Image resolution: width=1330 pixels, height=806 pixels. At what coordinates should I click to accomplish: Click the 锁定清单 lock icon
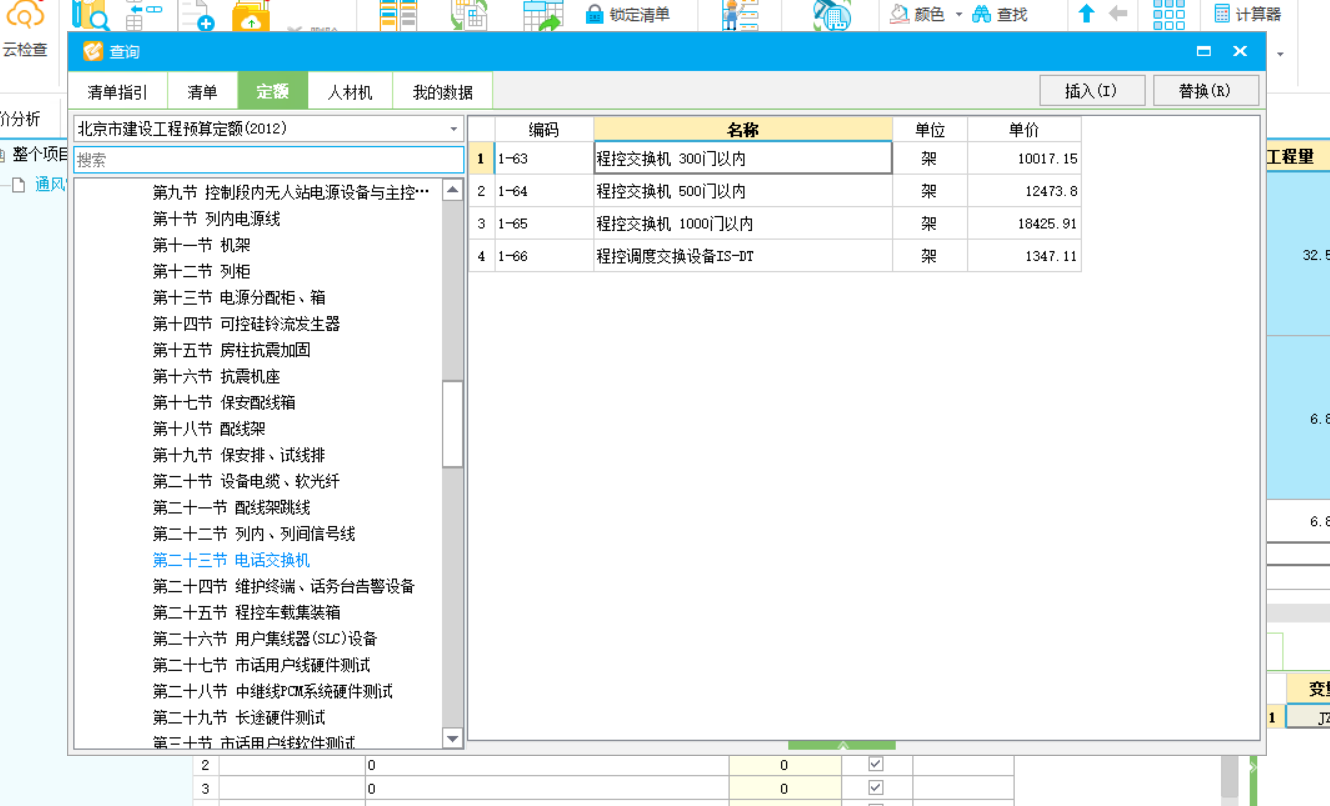click(595, 14)
